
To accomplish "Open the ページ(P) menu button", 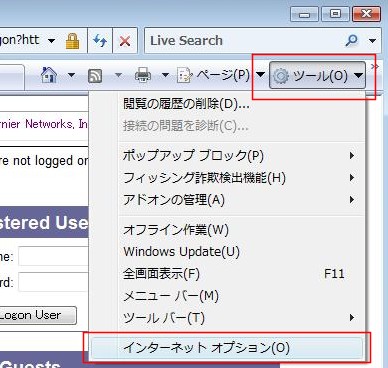I will coord(221,75).
